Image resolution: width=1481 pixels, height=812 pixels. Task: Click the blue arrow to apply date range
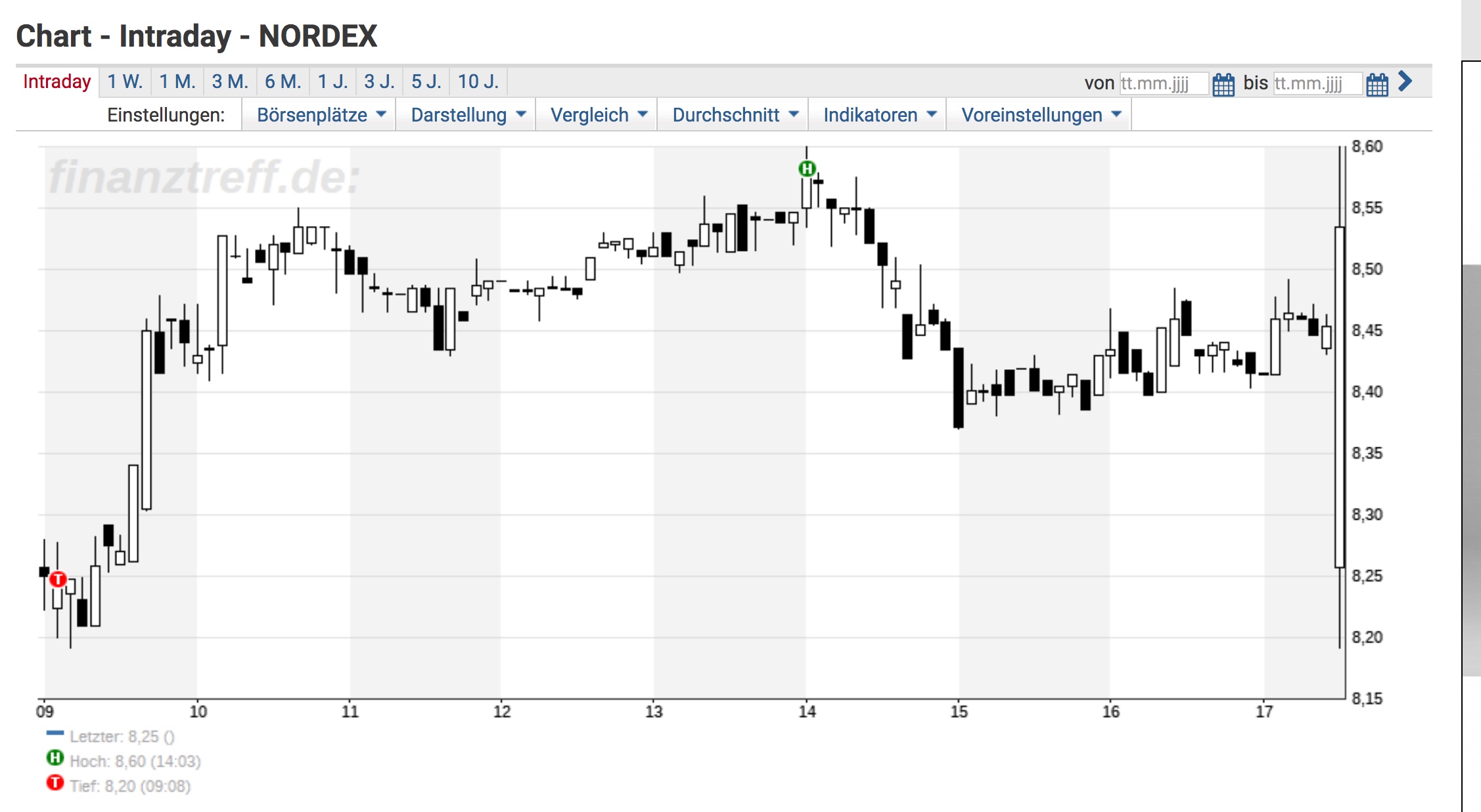pyautogui.click(x=1405, y=81)
